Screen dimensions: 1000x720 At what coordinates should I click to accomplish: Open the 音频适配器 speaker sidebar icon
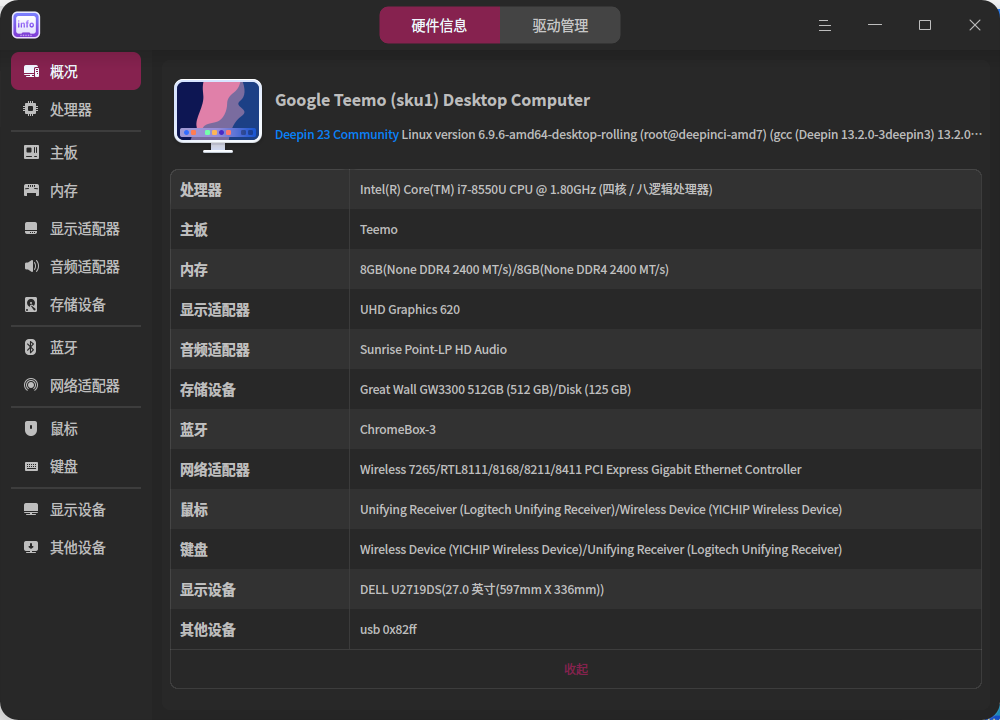click(31, 266)
